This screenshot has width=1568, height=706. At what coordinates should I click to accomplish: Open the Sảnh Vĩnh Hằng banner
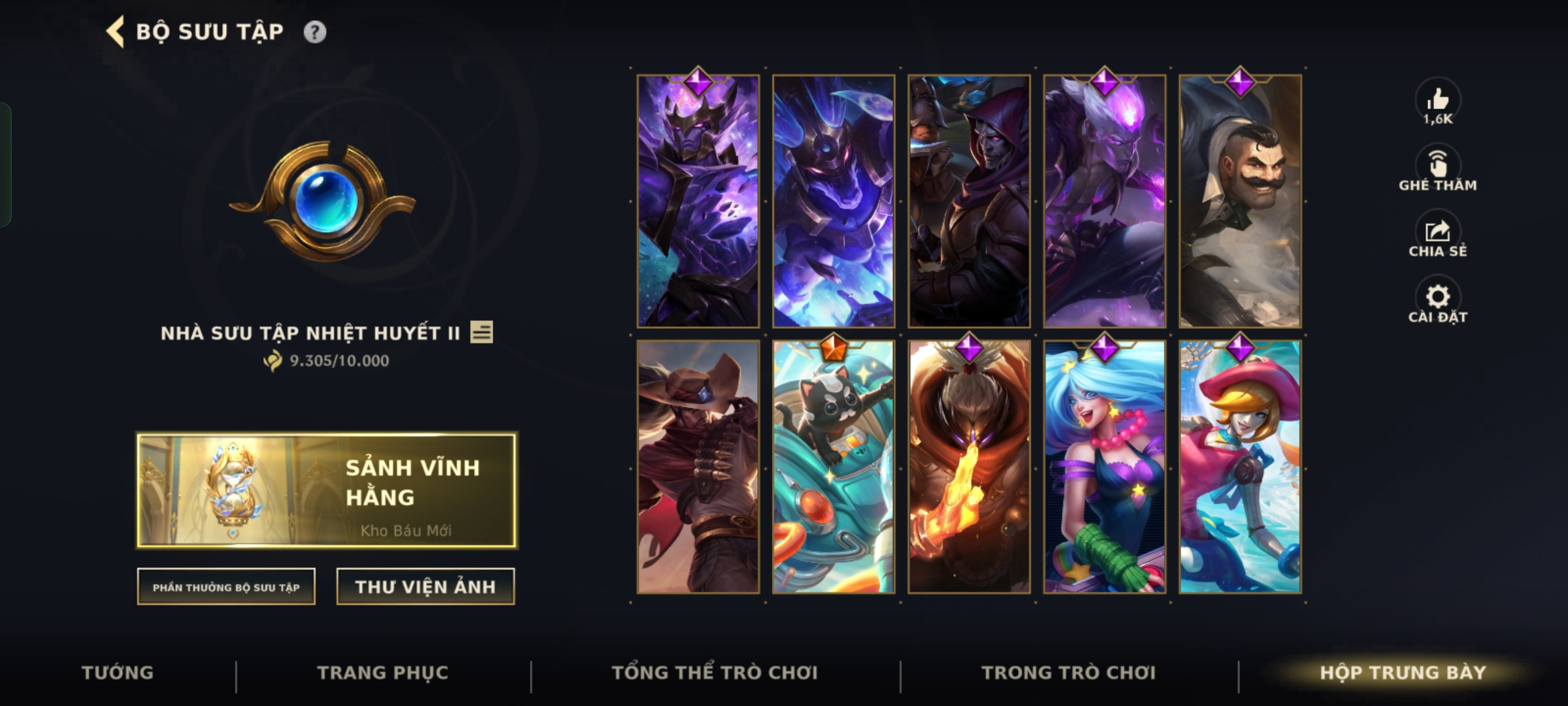[x=327, y=490]
